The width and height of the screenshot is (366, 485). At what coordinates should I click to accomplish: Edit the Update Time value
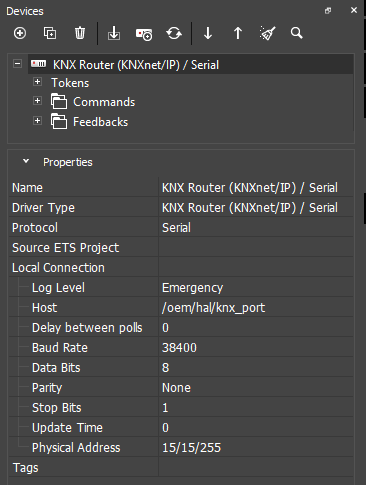coord(256,427)
